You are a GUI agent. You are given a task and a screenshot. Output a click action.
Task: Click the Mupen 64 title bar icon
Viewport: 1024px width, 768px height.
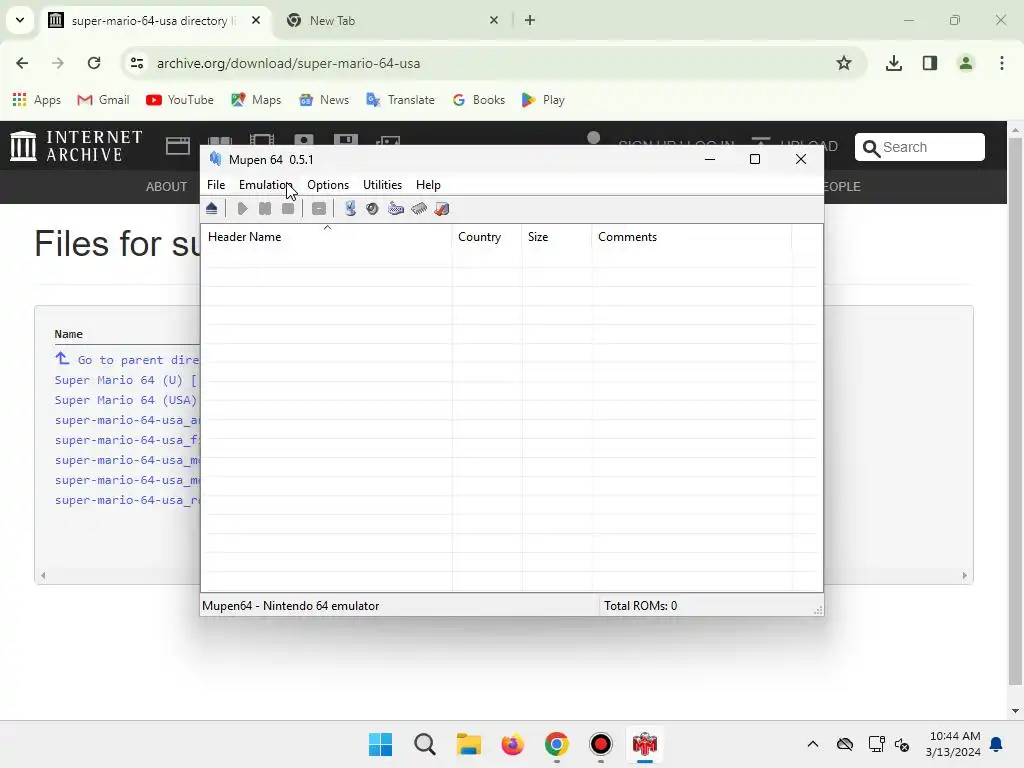click(216, 159)
